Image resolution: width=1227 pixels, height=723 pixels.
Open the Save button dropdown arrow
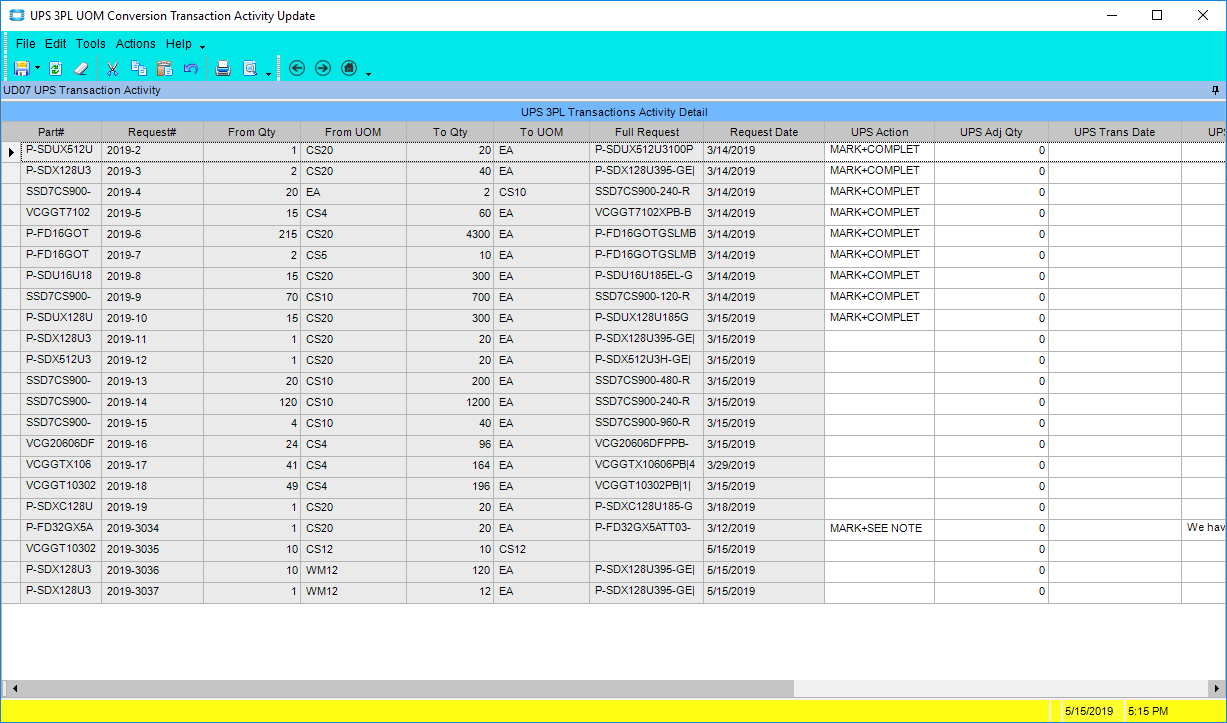click(38, 68)
